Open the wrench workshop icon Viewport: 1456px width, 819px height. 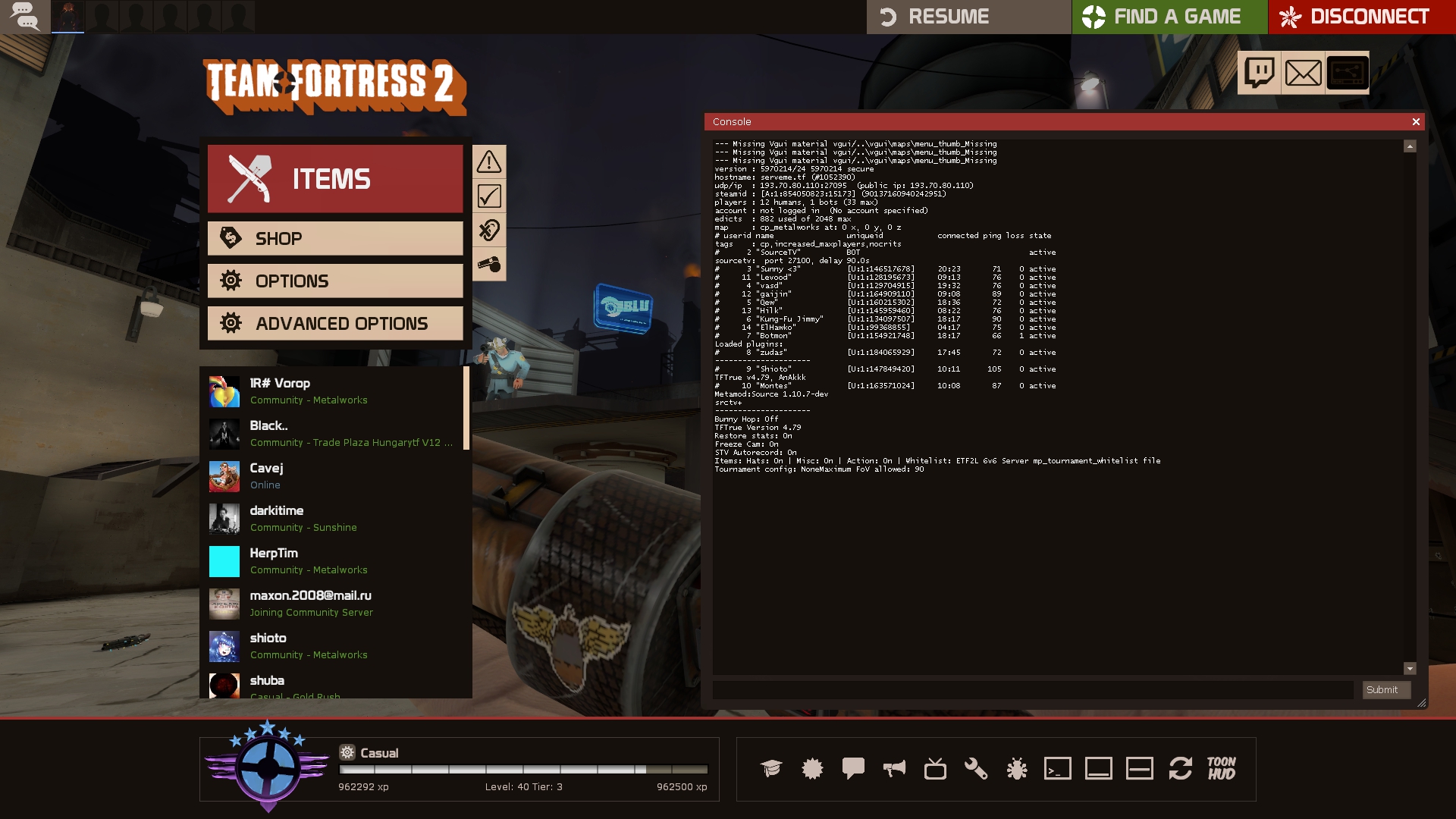(976, 768)
